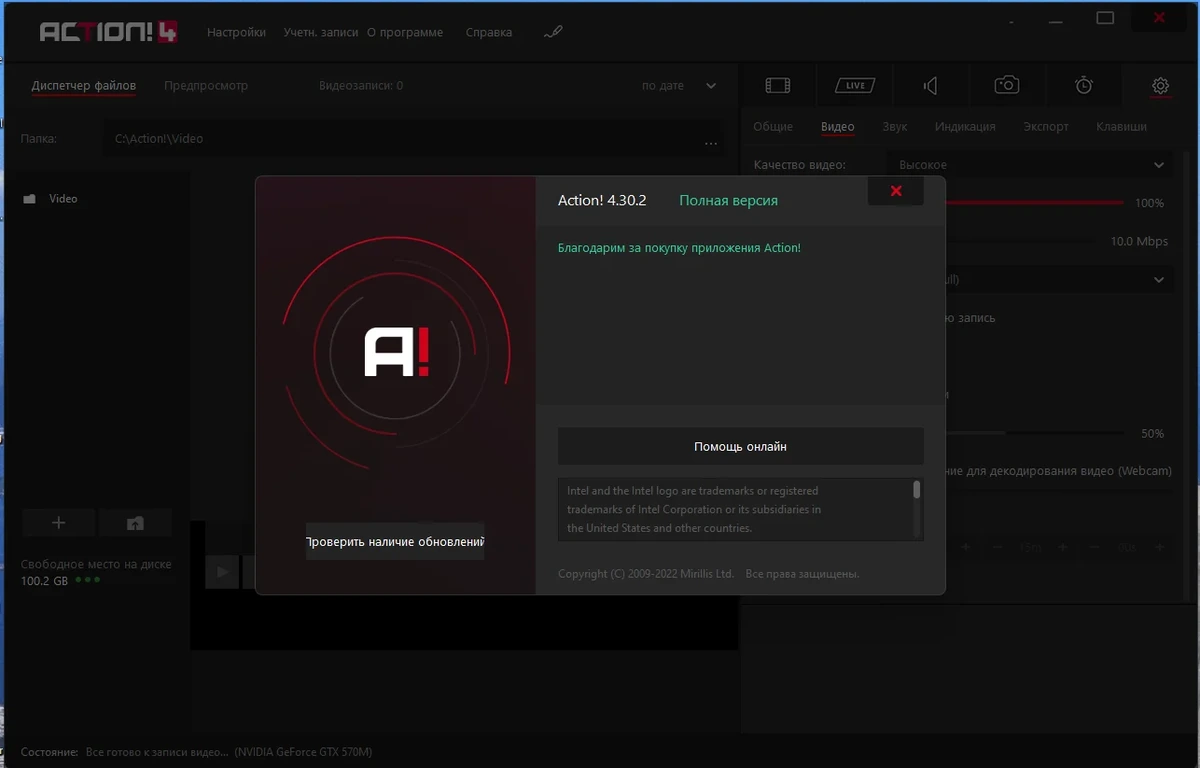Switch to LIVE streaming mode icon

pyautogui.click(x=855, y=85)
